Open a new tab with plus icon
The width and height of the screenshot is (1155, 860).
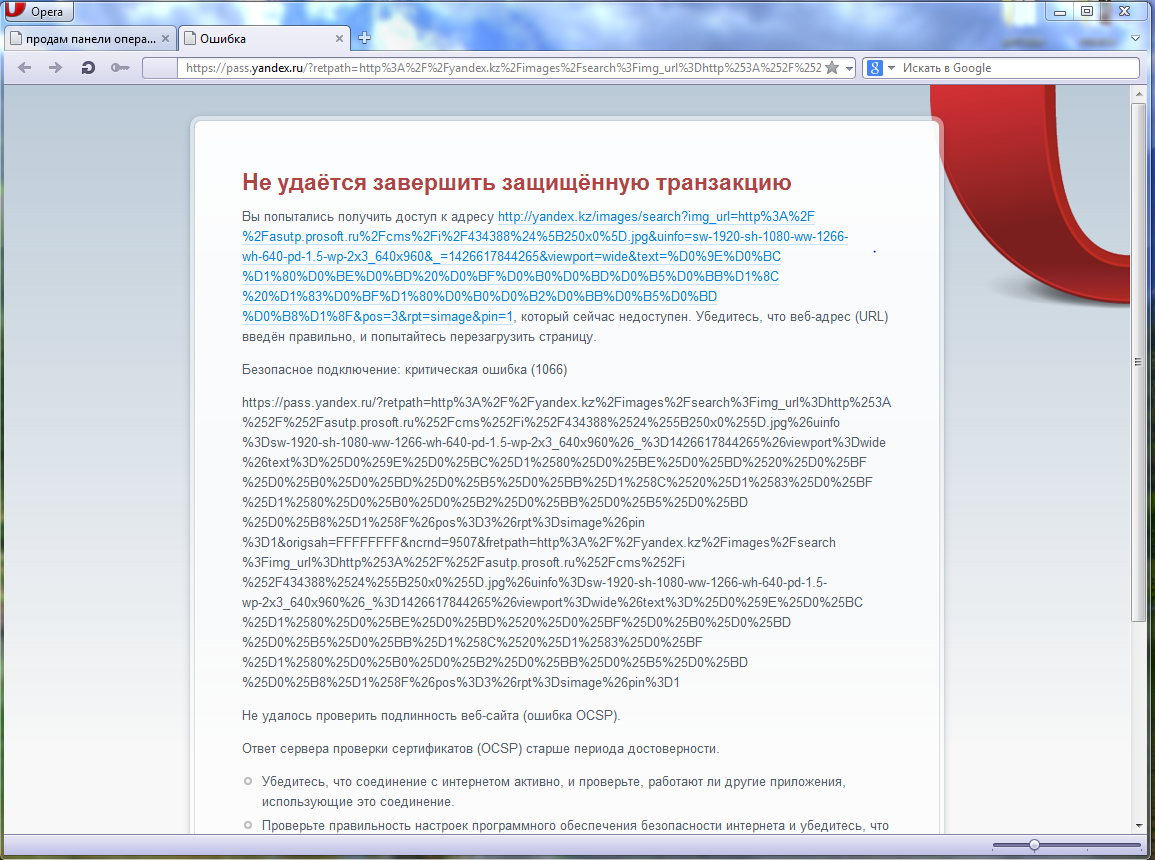pos(364,38)
